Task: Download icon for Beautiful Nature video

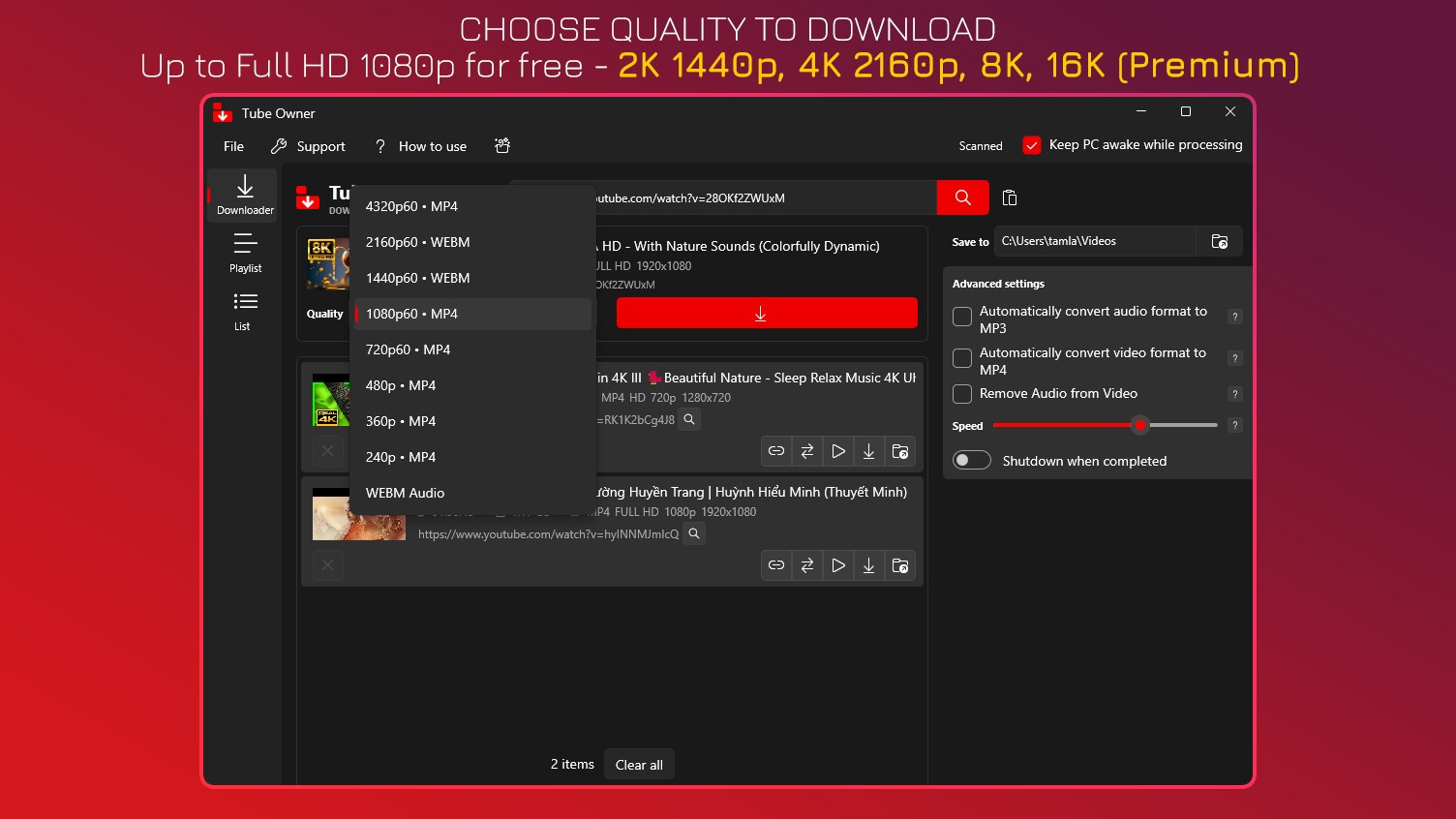Action: (869, 451)
